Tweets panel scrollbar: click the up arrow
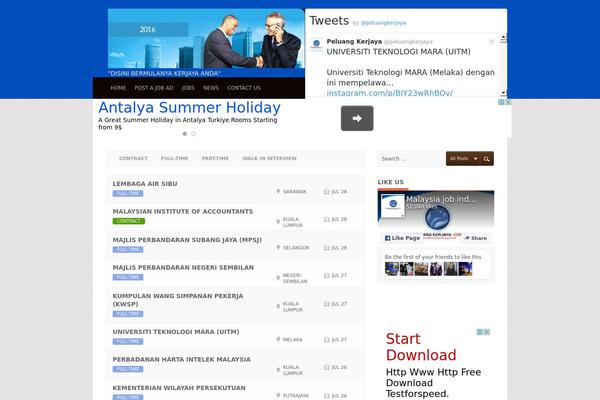 click(503, 38)
